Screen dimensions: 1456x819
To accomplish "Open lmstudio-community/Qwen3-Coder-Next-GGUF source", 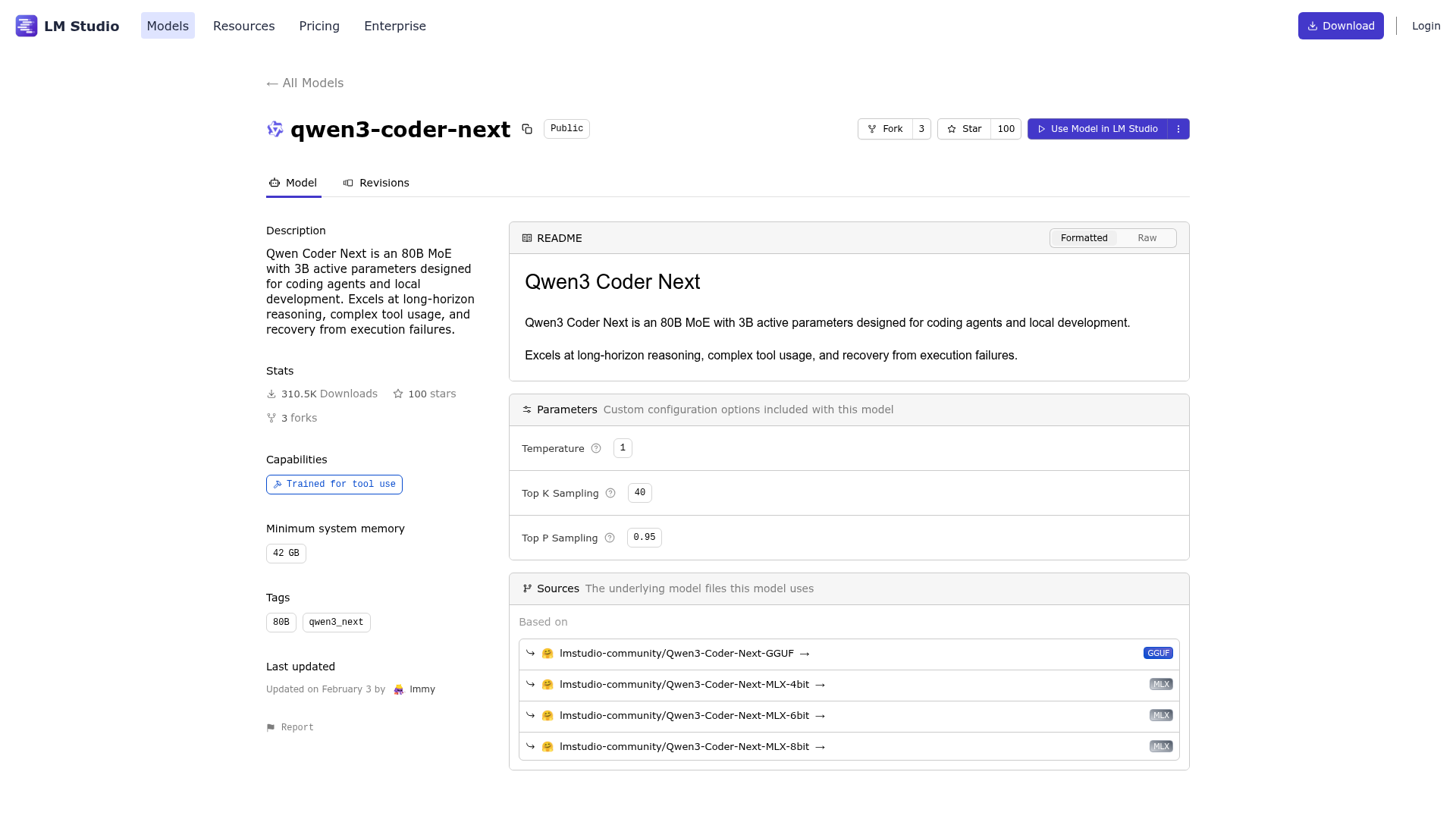I will [676, 654].
